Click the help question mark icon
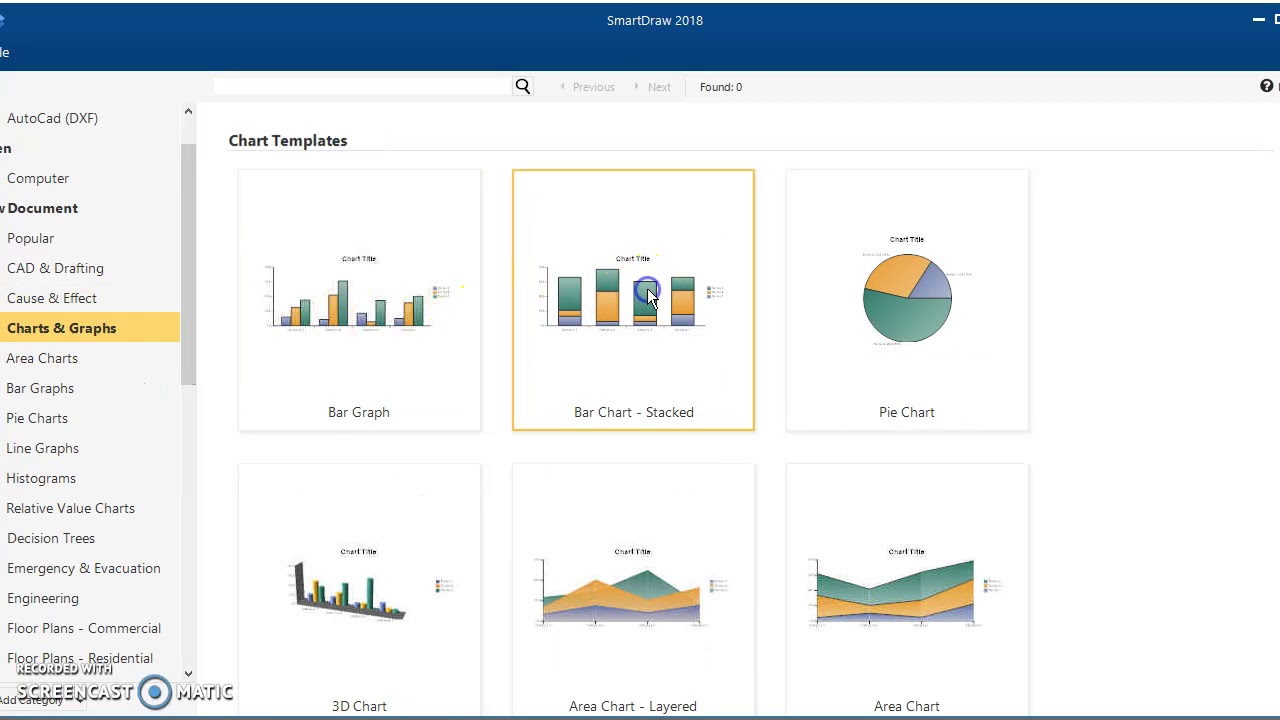 click(x=1266, y=87)
